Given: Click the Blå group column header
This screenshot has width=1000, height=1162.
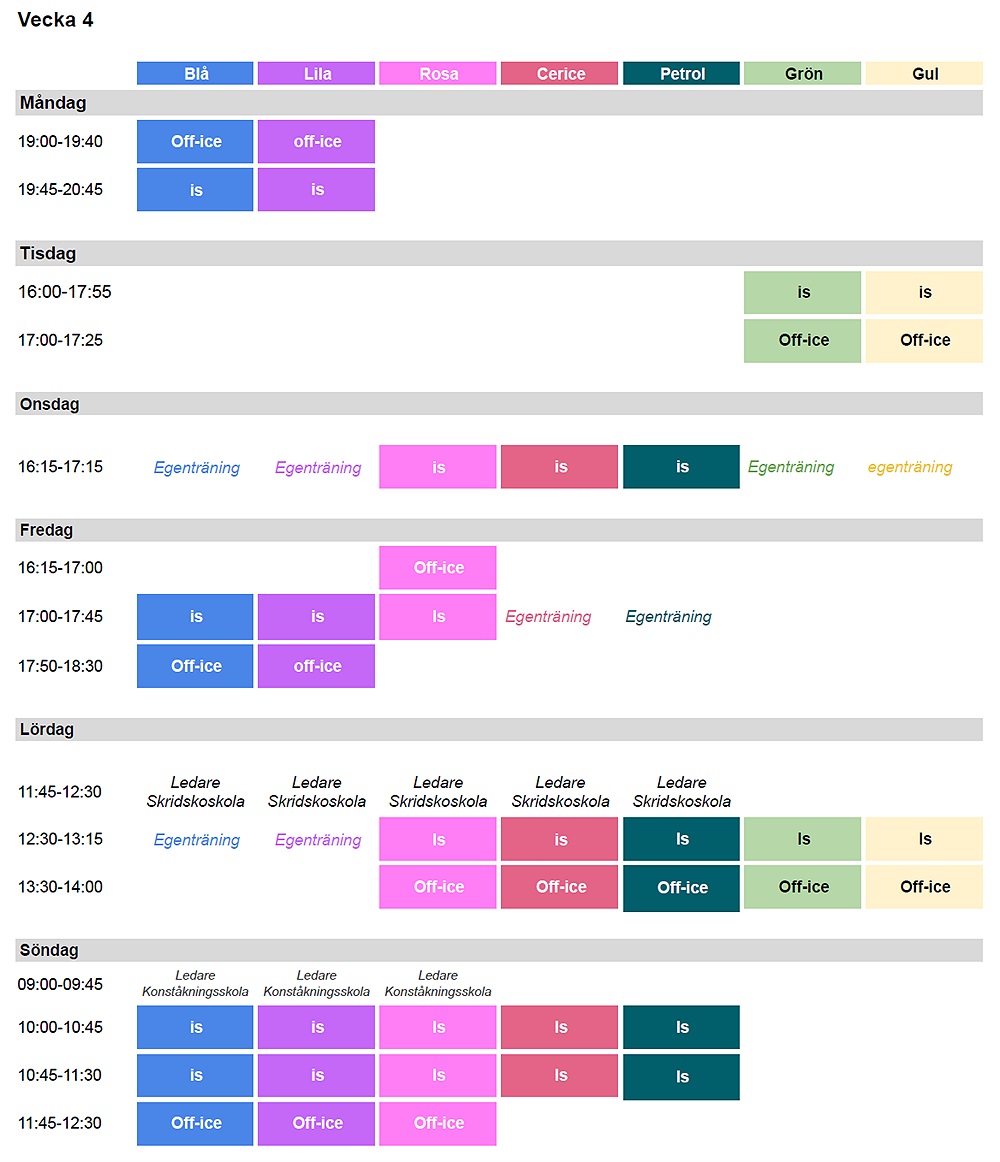Looking at the screenshot, I should [195, 74].
